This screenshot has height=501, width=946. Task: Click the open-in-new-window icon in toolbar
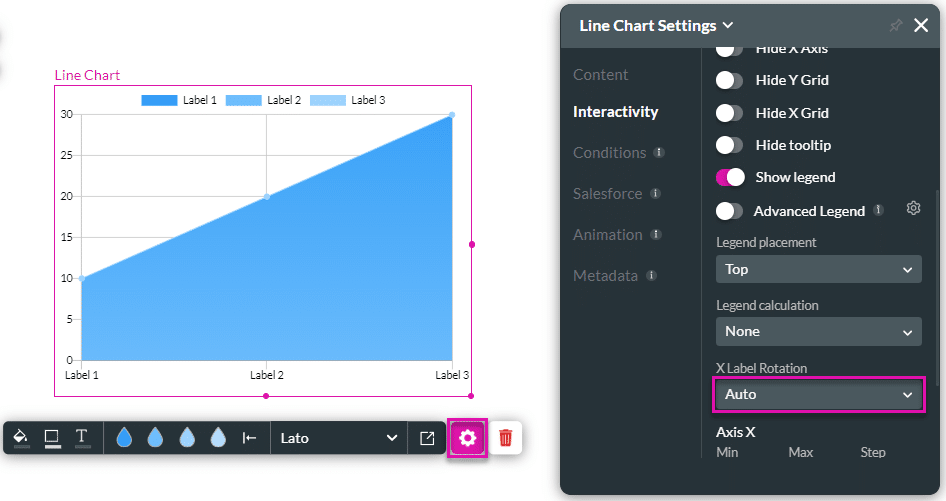[427, 438]
